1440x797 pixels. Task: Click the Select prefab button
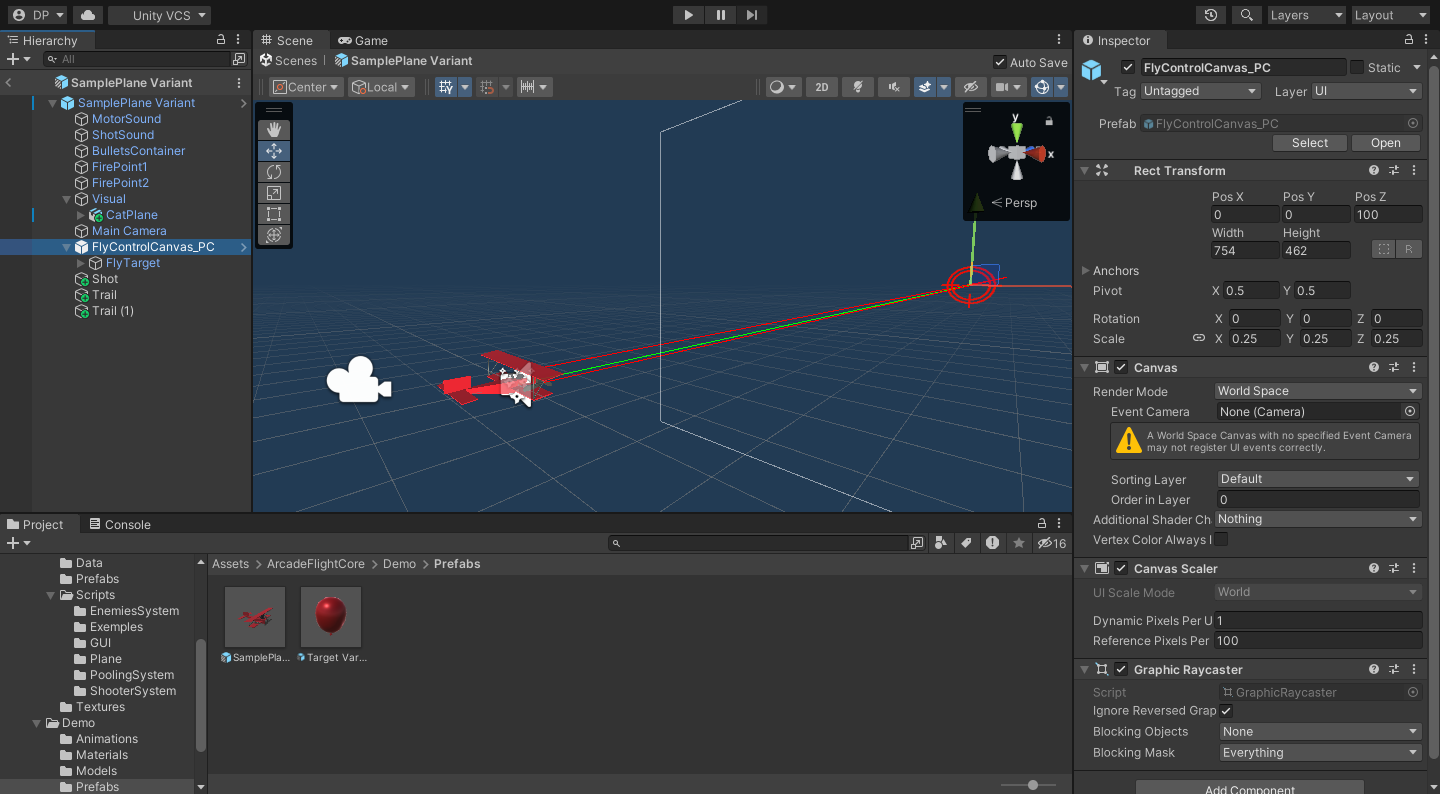[1309, 143]
